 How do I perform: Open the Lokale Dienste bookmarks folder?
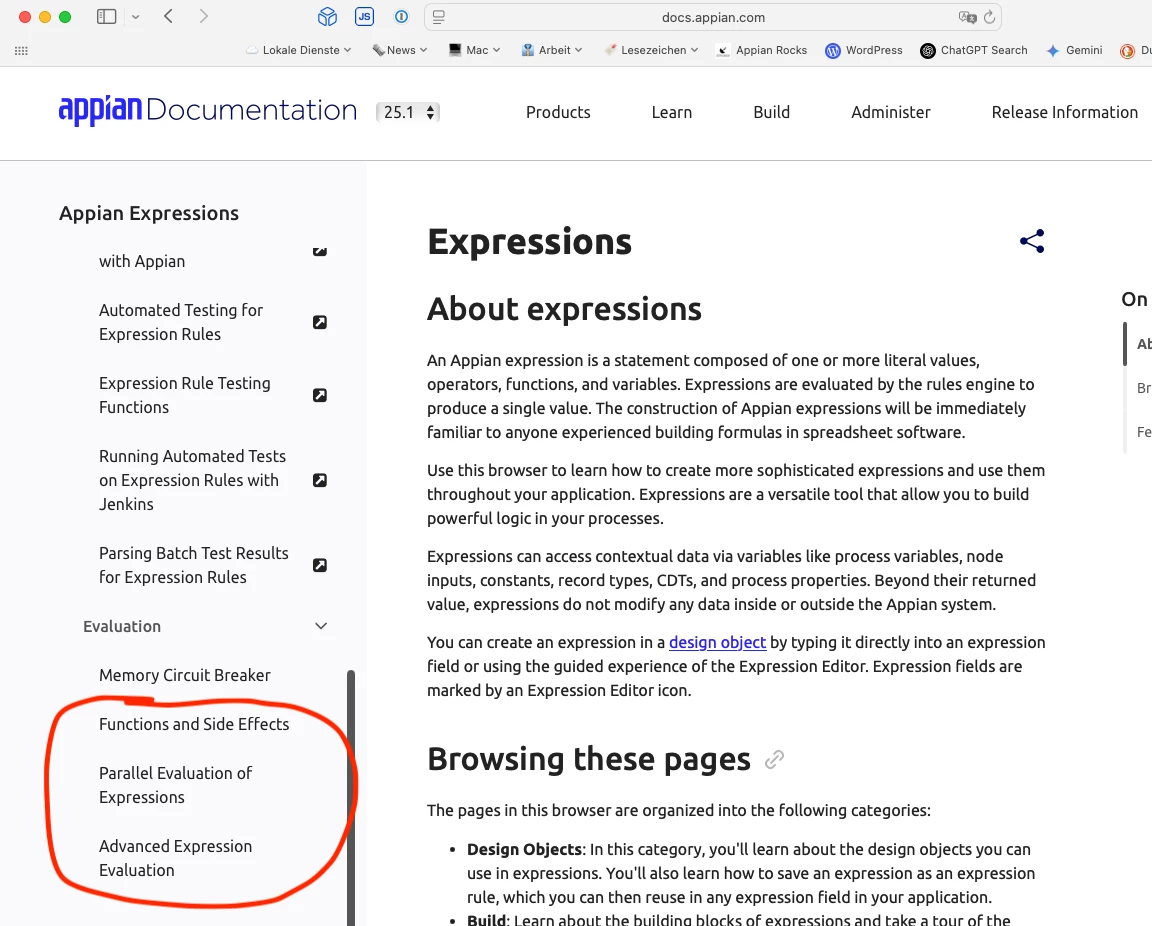click(299, 50)
